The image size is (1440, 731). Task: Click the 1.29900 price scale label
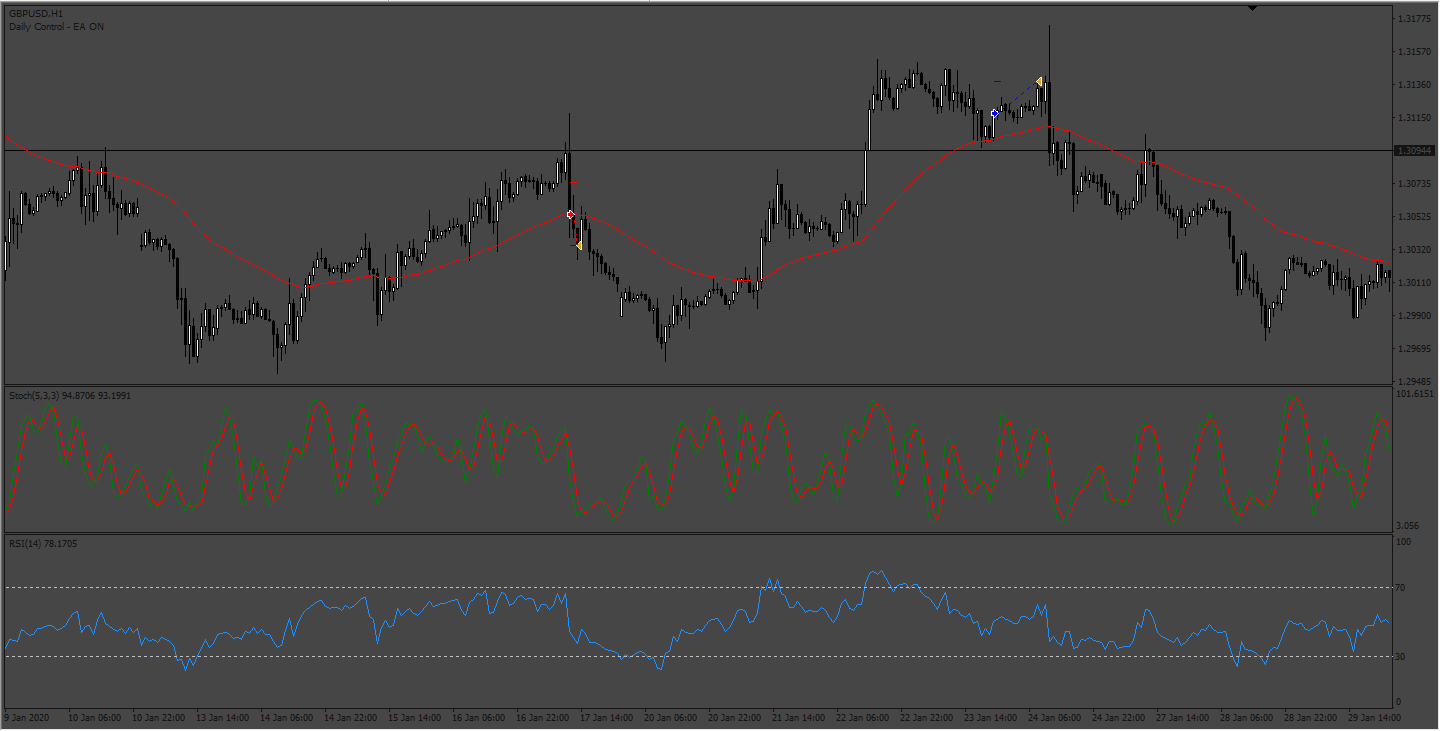click(1413, 316)
